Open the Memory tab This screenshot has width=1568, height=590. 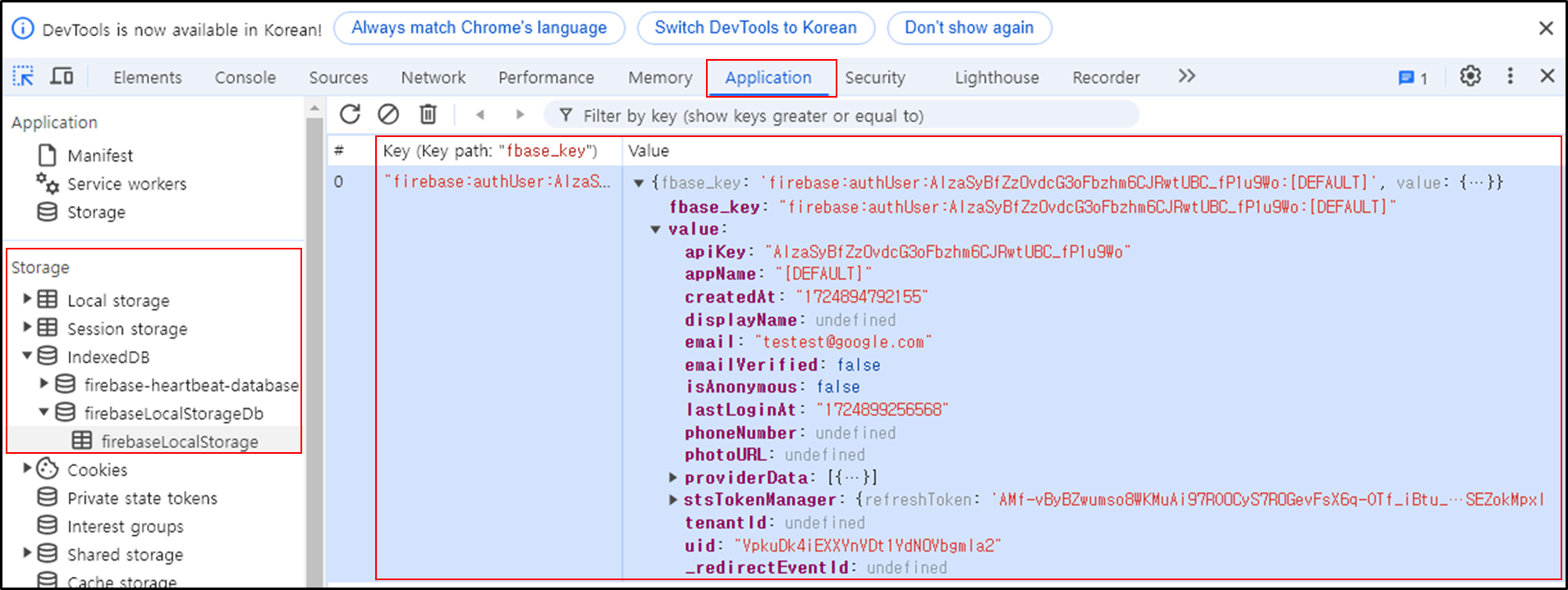[660, 77]
